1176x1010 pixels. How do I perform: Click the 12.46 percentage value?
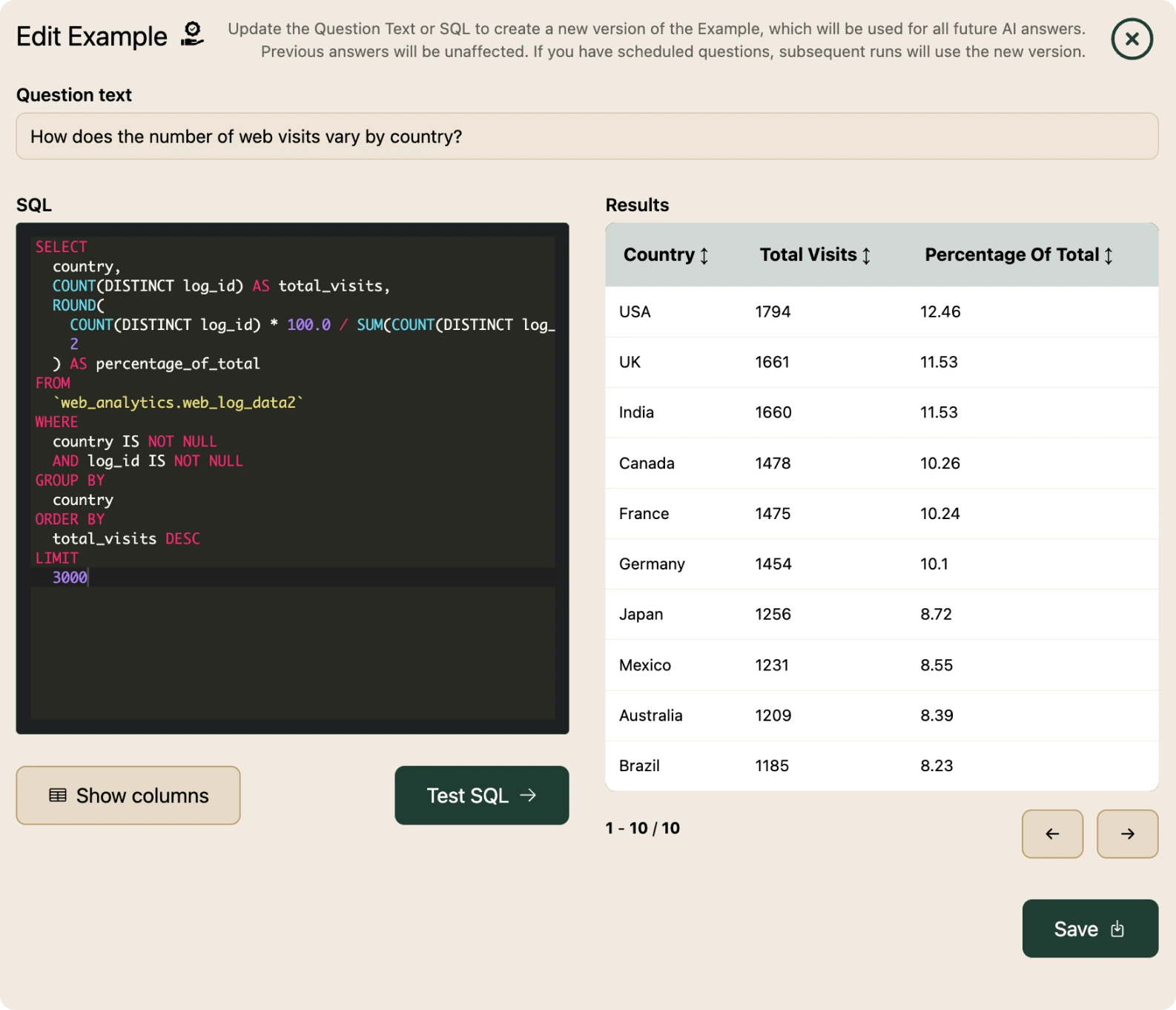point(940,311)
